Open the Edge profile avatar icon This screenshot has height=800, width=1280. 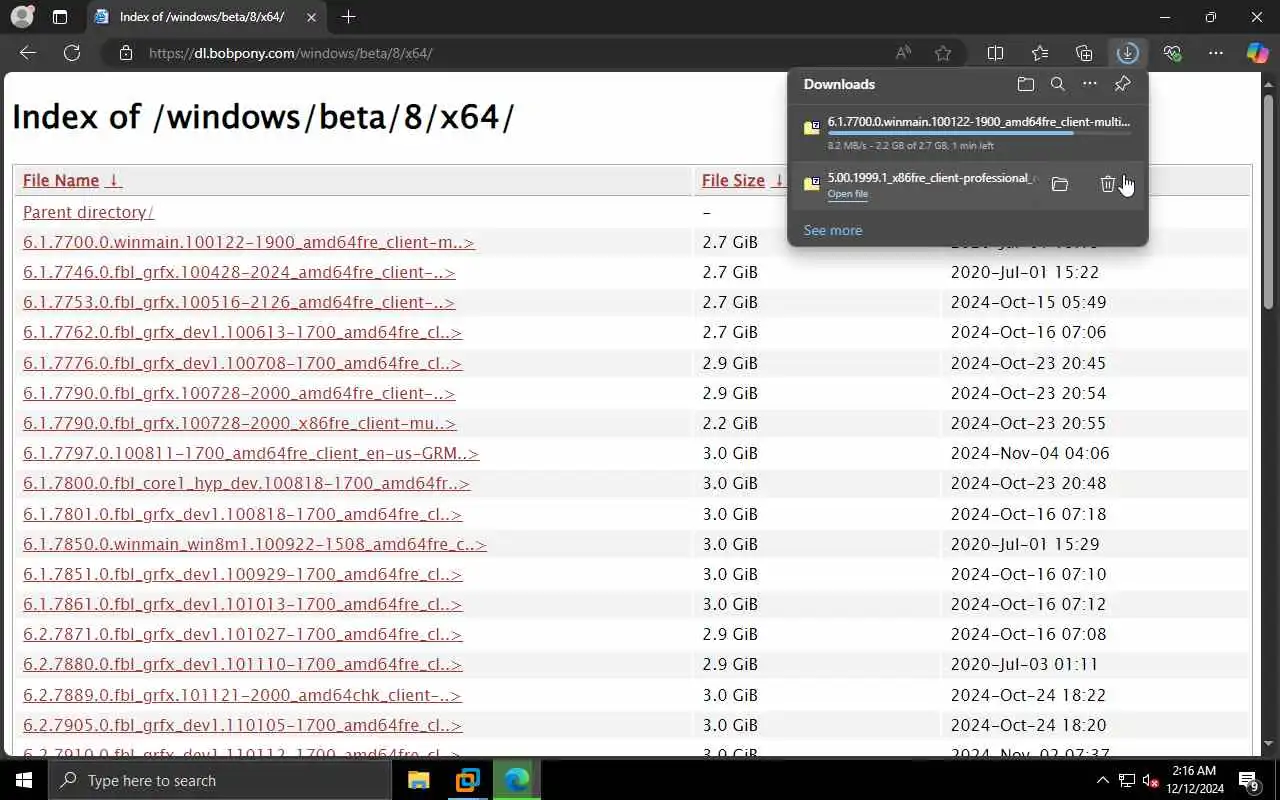(x=21, y=17)
